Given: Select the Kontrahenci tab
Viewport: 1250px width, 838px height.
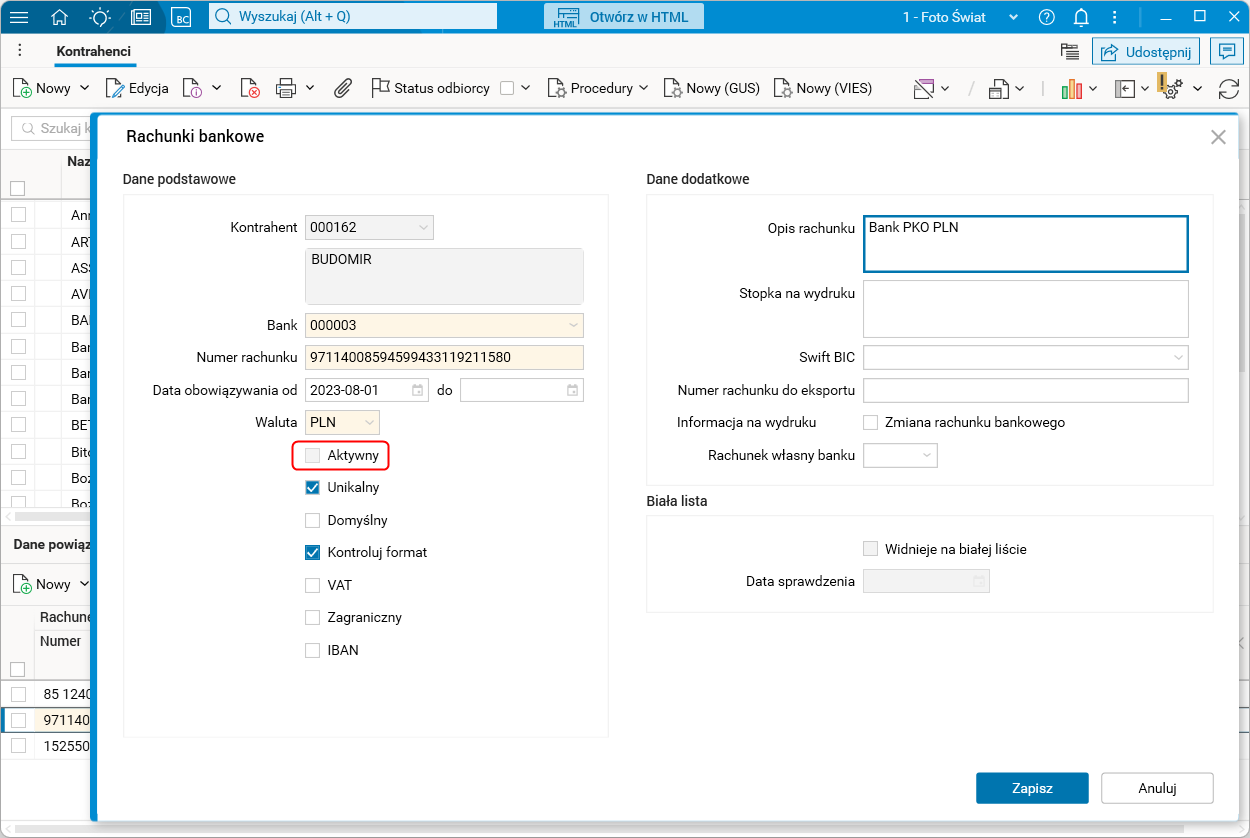Looking at the screenshot, I should point(94,51).
